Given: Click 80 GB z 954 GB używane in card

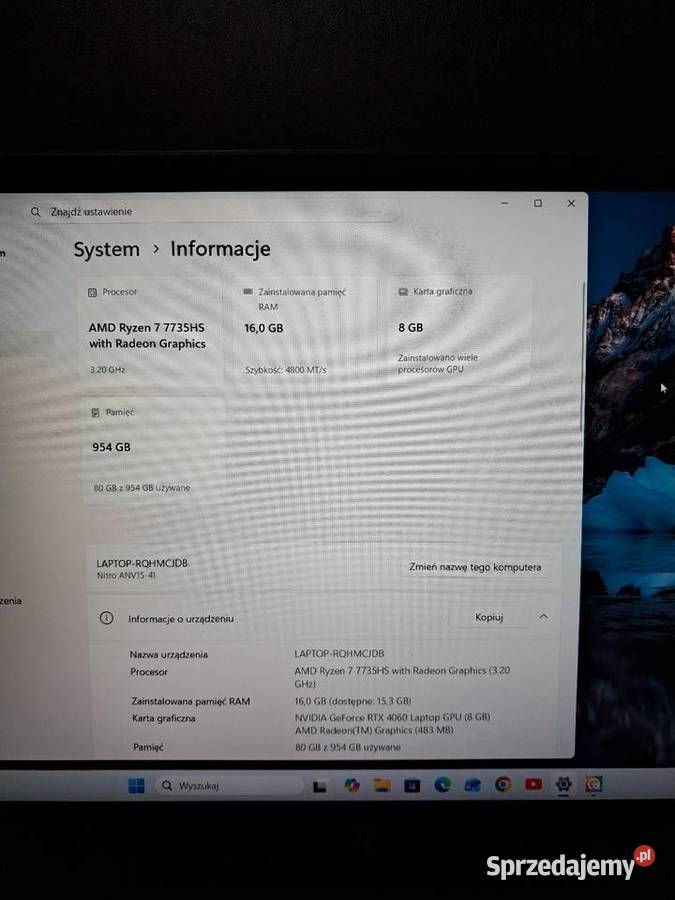Looking at the screenshot, I should point(142,488).
